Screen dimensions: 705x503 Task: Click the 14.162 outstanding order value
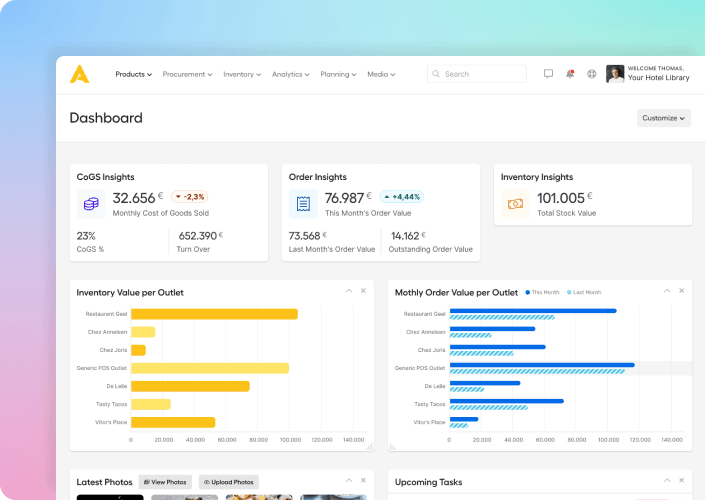click(405, 236)
